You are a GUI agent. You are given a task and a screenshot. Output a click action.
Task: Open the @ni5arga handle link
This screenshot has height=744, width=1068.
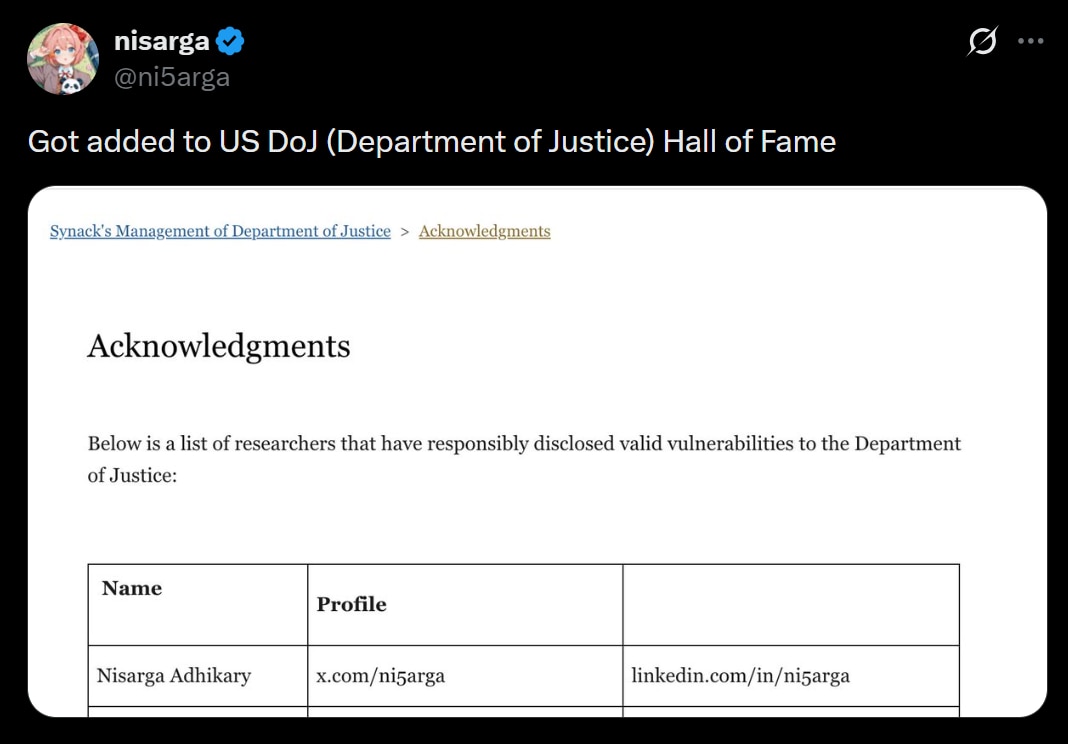pos(172,78)
